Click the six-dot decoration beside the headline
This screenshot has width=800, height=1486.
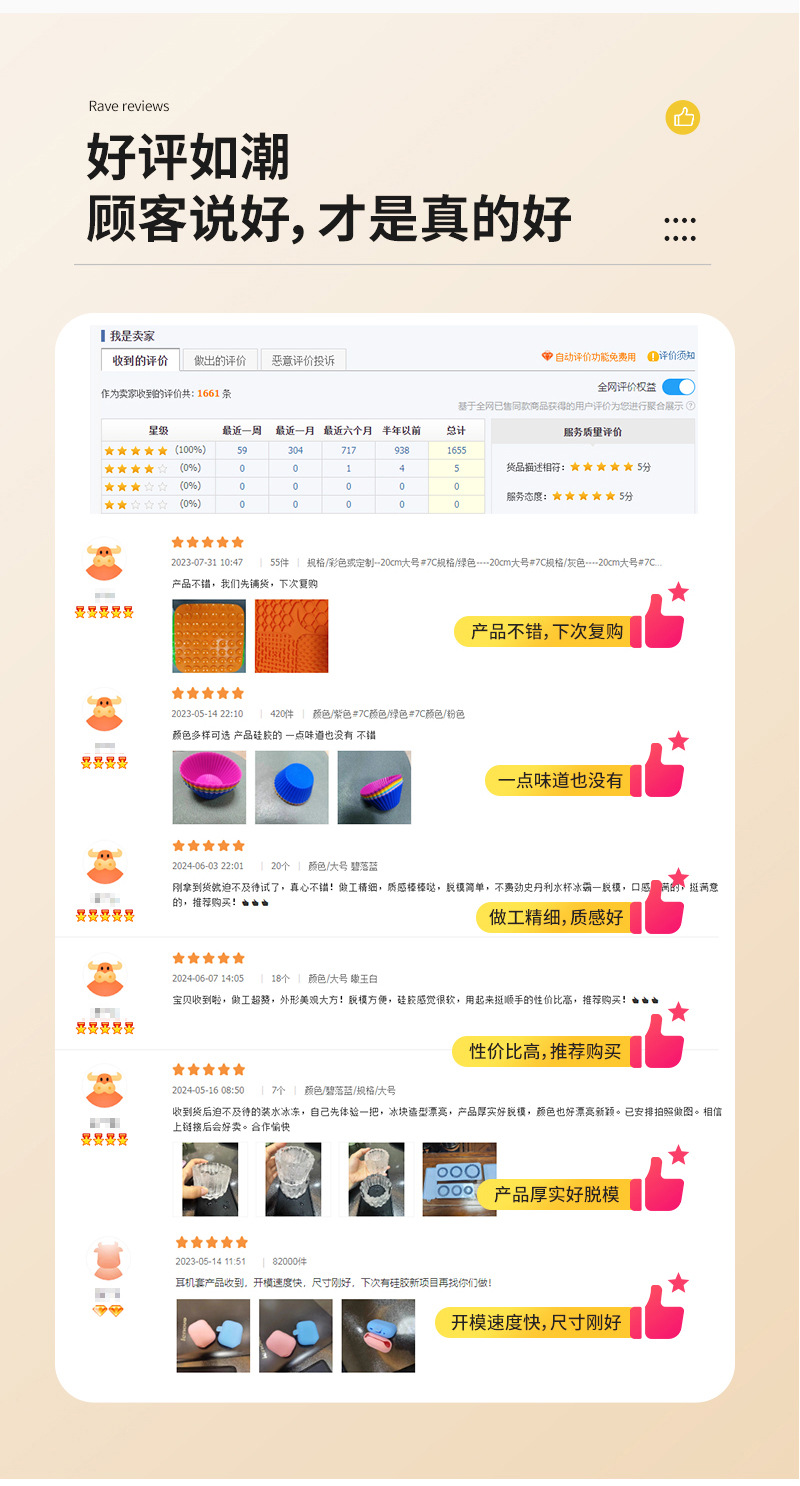pos(680,230)
